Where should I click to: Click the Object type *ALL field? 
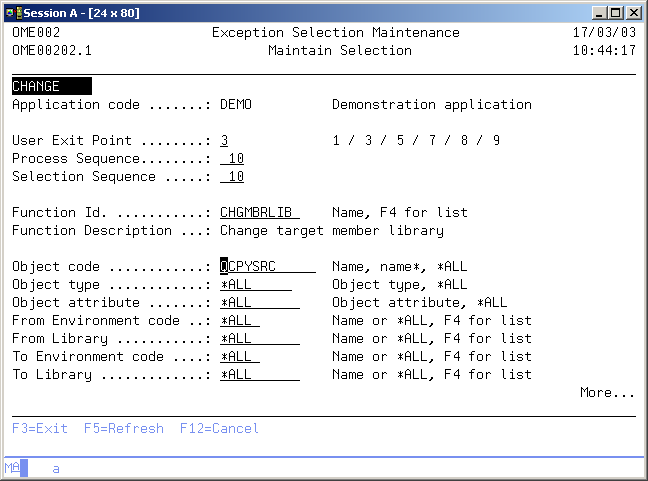point(255,285)
